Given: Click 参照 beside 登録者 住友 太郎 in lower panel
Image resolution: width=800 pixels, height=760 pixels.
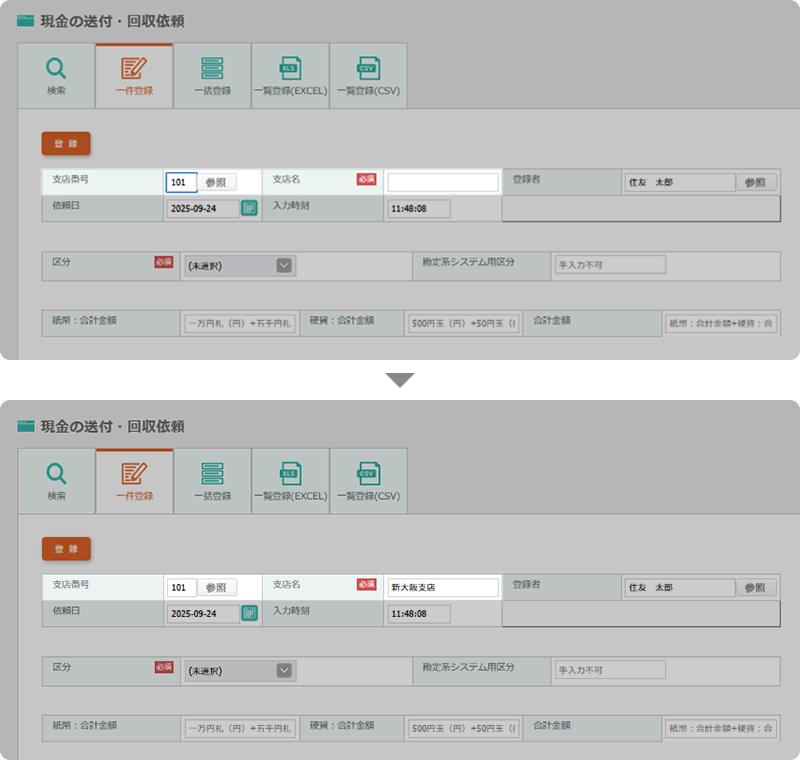Looking at the screenshot, I should point(756,587).
